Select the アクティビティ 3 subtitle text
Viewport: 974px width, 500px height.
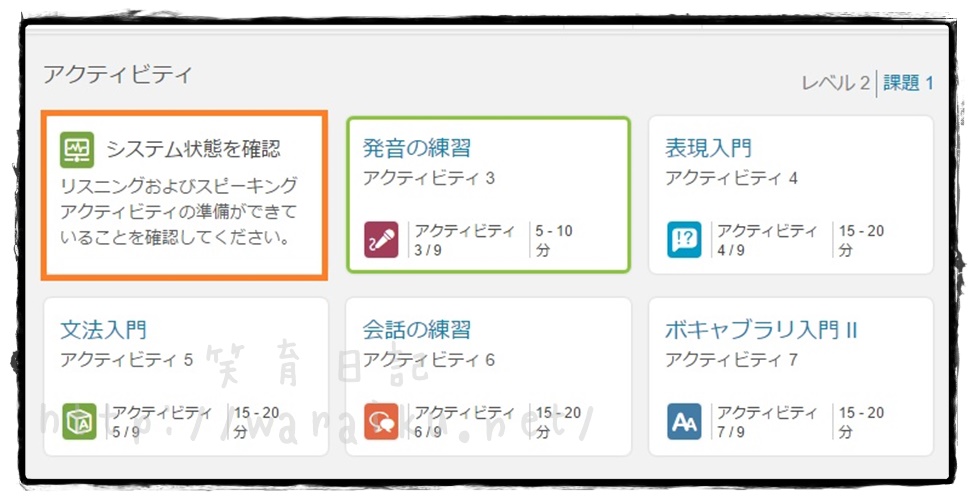point(428,178)
